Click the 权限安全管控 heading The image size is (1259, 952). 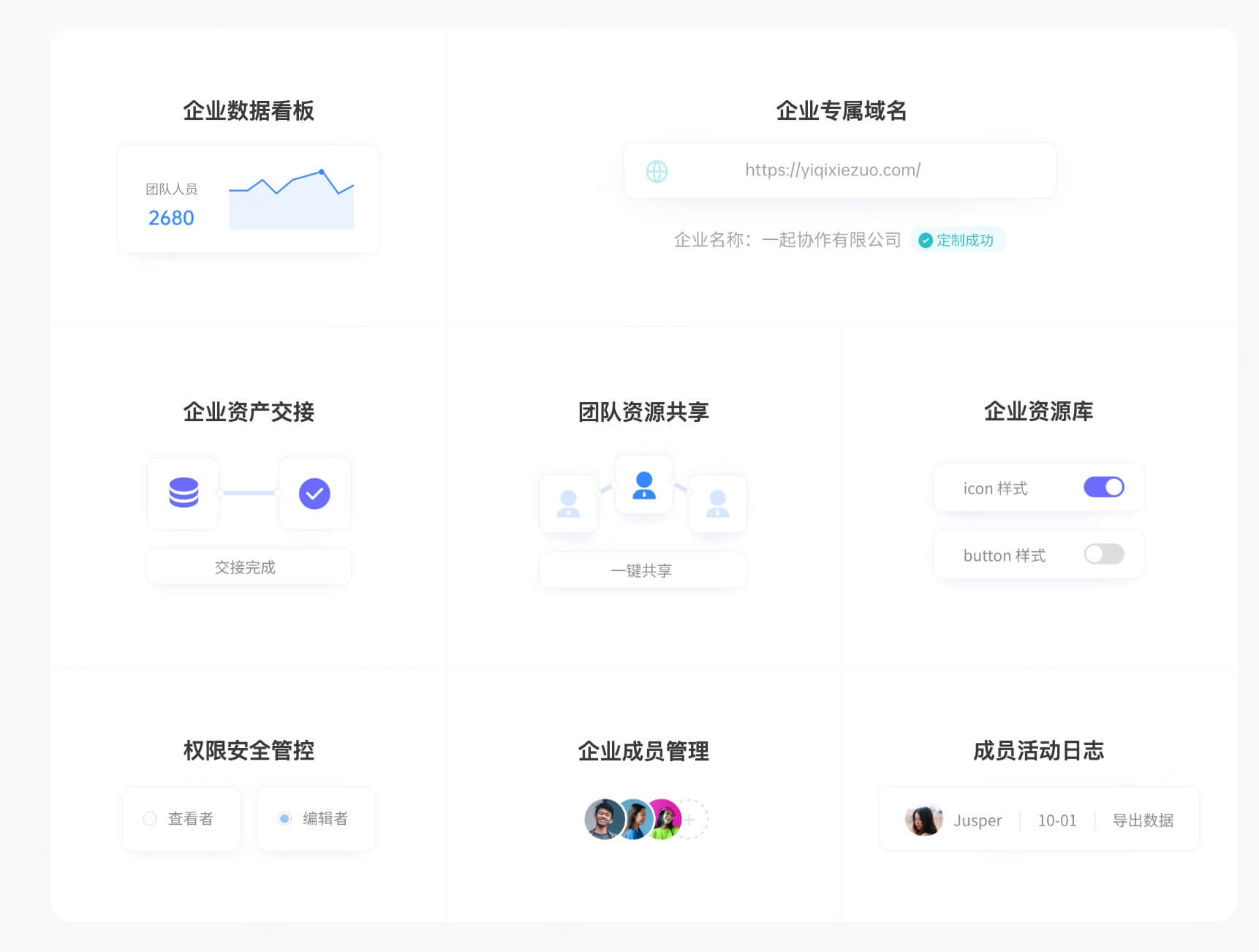249,750
